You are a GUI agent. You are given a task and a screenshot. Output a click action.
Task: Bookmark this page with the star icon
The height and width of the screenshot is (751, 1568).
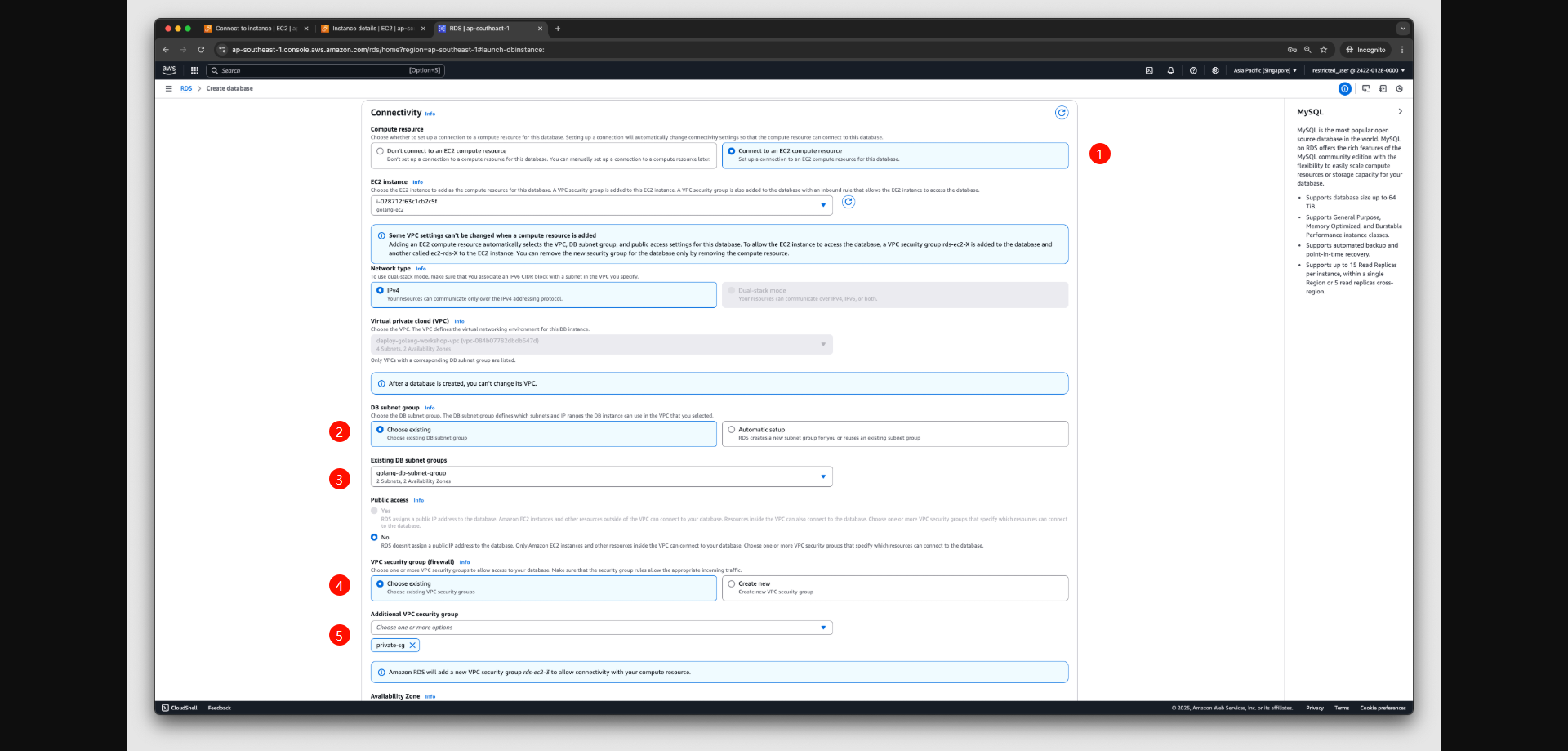(x=1324, y=50)
